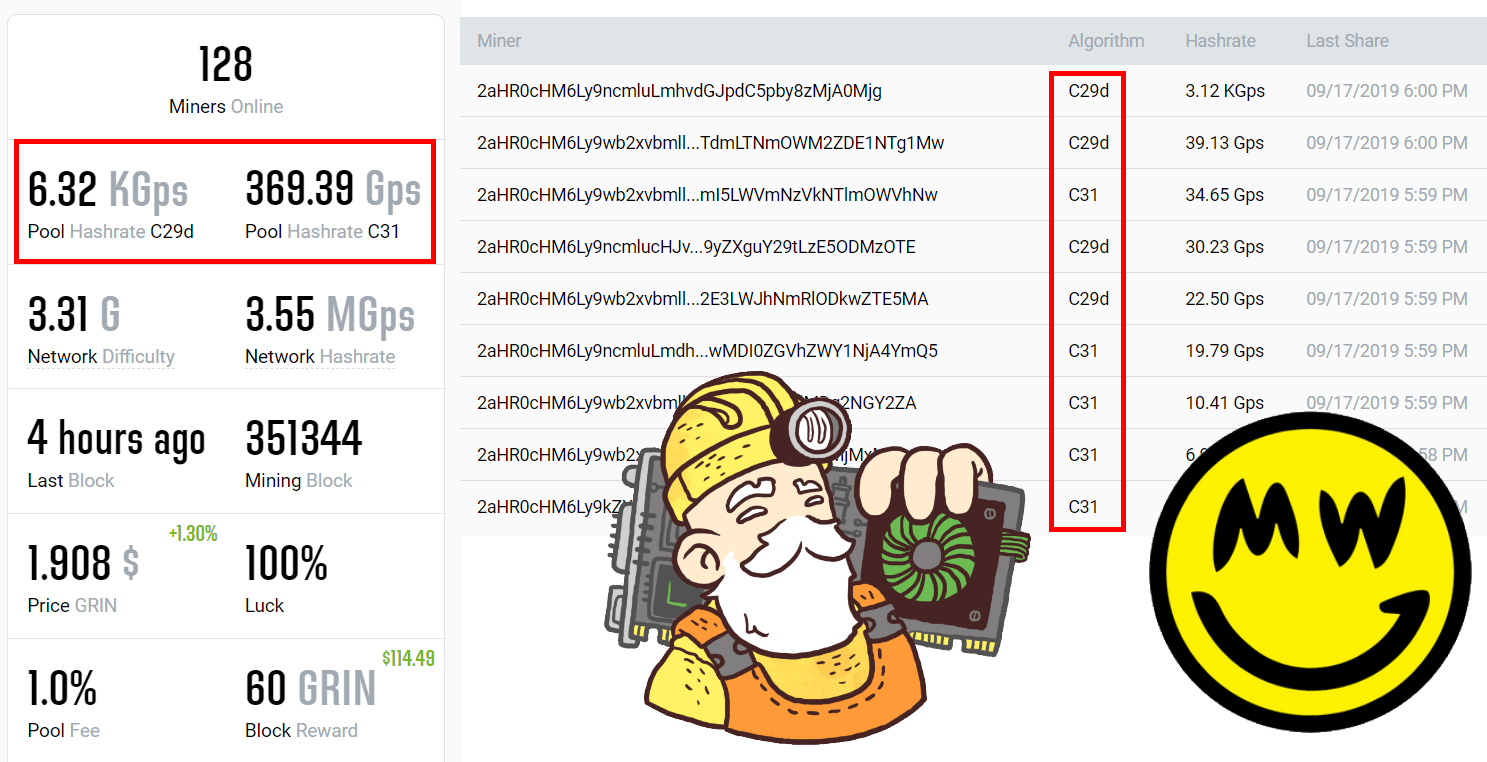Open the Network Difficulty underlined label
Viewport: 1487px width, 762px height.
coord(101,357)
